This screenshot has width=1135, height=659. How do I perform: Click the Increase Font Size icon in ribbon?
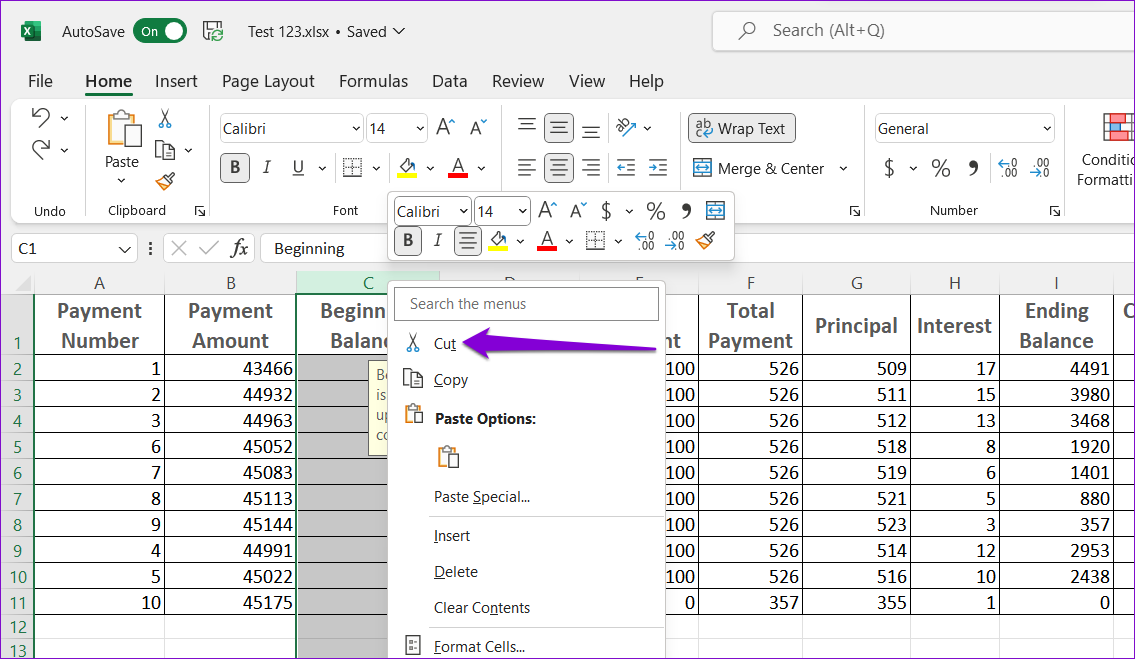pyautogui.click(x=446, y=128)
